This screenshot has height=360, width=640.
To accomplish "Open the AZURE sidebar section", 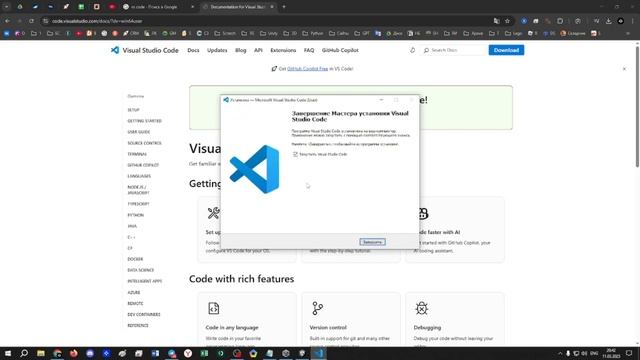I will (x=134, y=293).
